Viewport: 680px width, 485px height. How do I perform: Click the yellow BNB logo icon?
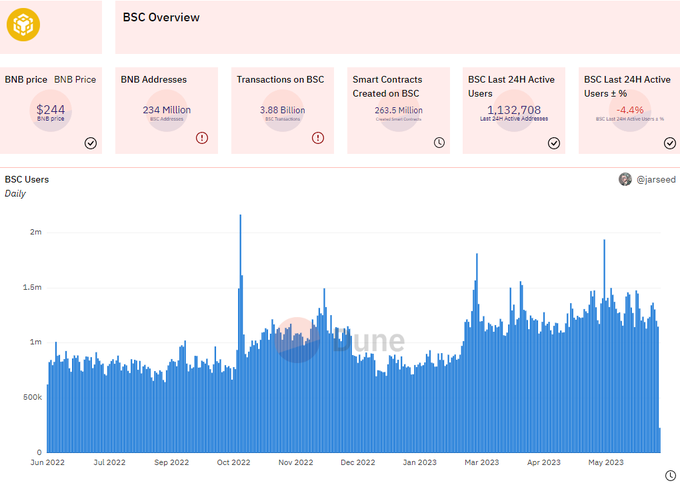pos(23,25)
